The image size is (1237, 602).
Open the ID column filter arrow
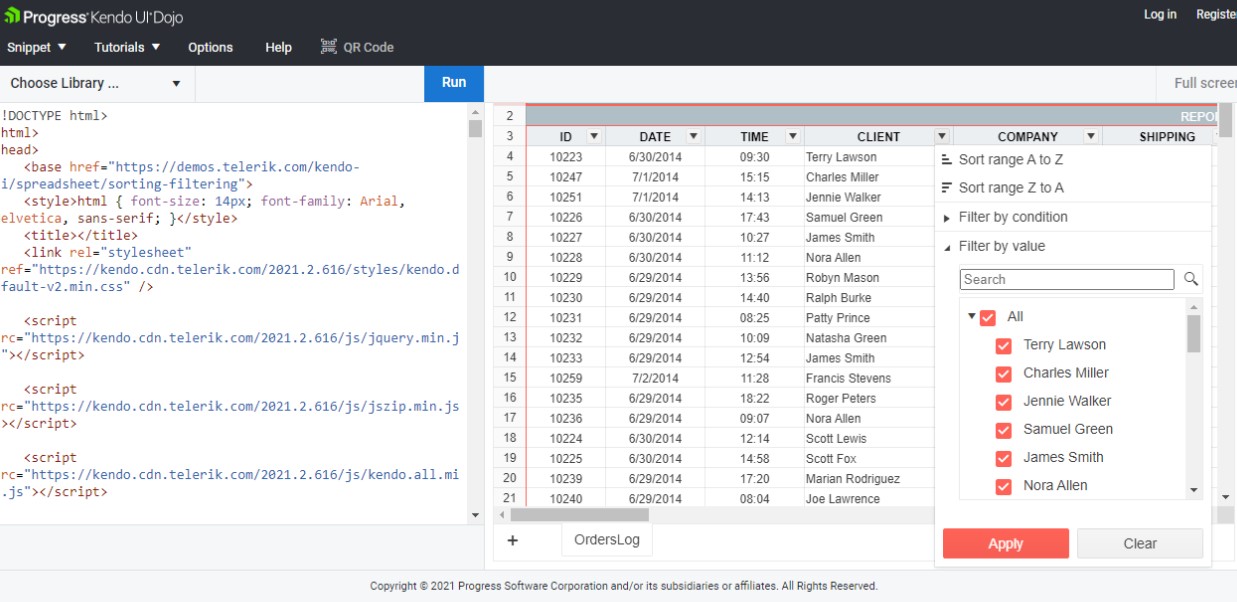[593, 137]
